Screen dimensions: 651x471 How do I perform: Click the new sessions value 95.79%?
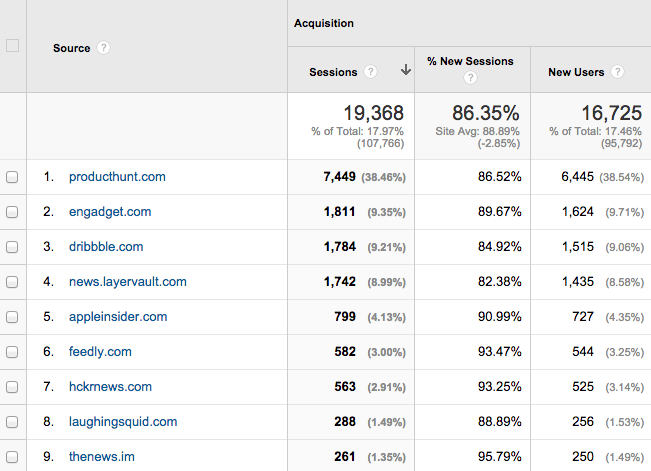[x=499, y=456]
